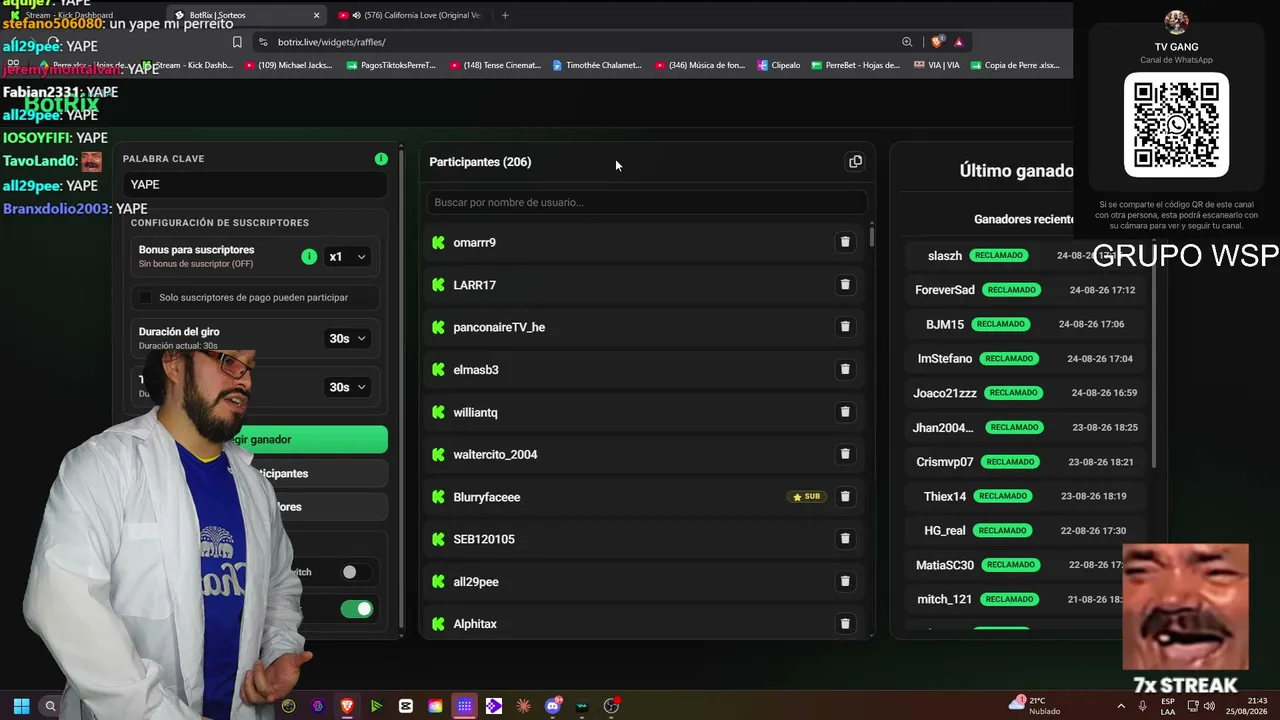The width and height of the screenshot is (1280, 720).
Task: Click winner Joaco21zzz in the winners list
Action: pyautogui.click(x=1025, y=393)
